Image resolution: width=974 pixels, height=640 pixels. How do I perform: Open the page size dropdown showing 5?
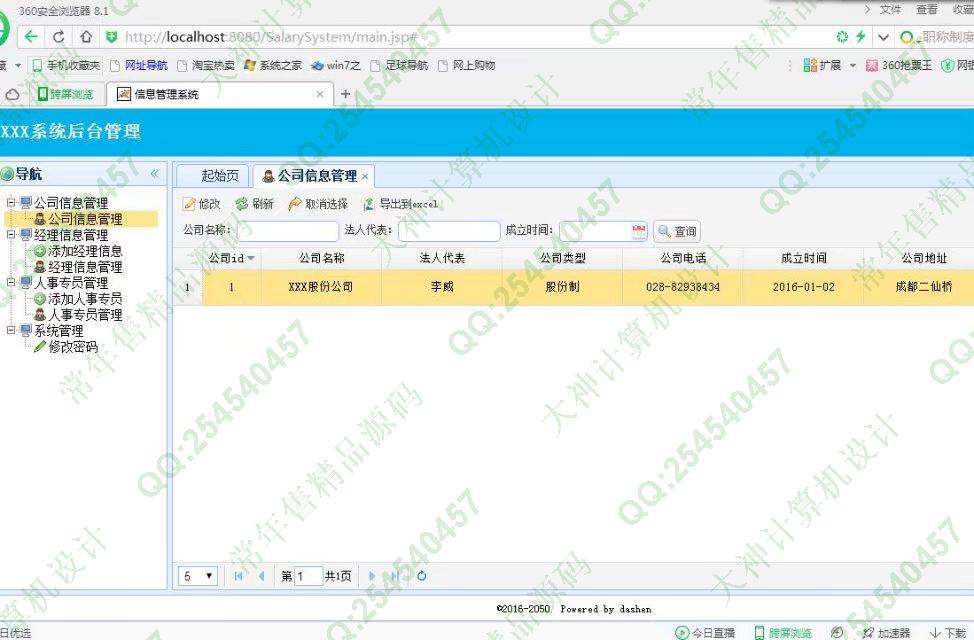point(198,576)
